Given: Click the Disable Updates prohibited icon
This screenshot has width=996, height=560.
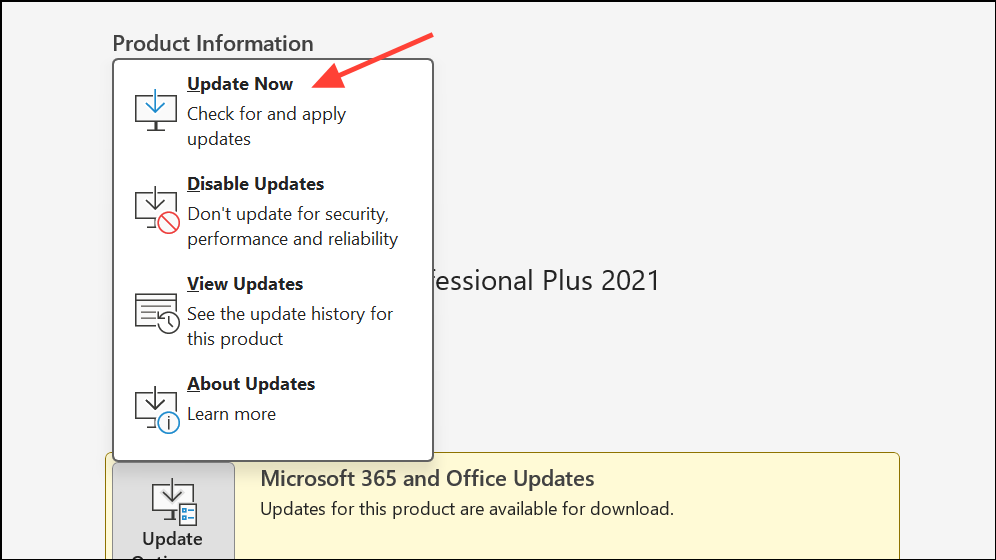Looking at the screenshot, I should coord(157,210).
